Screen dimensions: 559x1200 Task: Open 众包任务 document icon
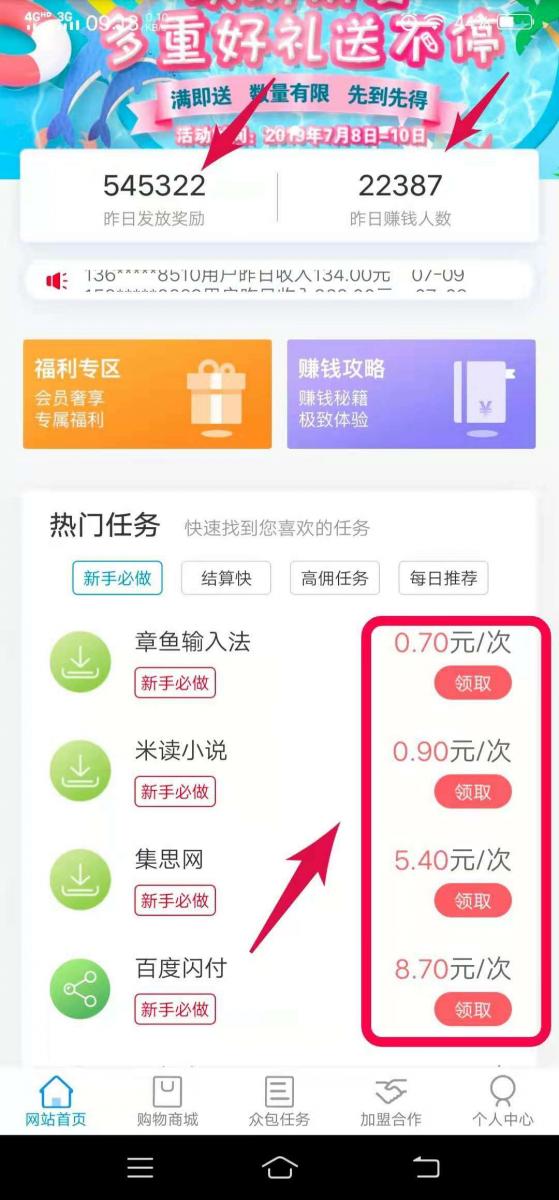(x=279, y=1091)
